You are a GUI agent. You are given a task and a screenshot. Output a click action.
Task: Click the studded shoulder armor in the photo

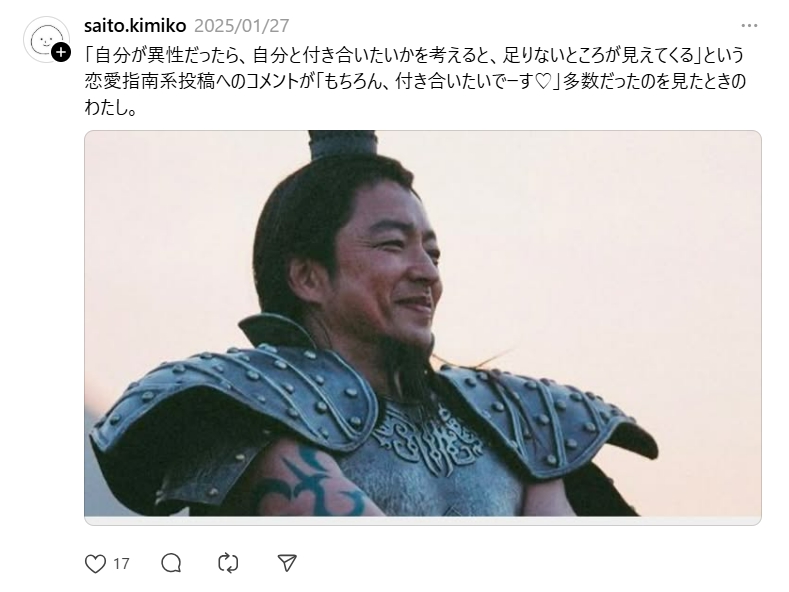236,398
